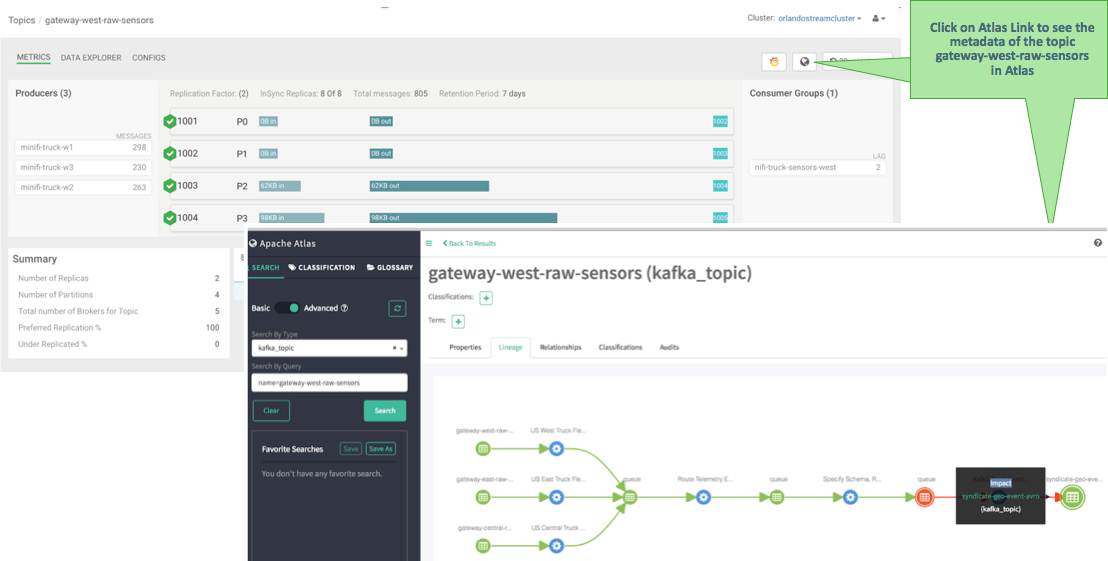Click the 62KB in bar for P2
Image resolution: width=1108 pixels, height=561 pixels.
pyautogui.click(x=280, y=186)
